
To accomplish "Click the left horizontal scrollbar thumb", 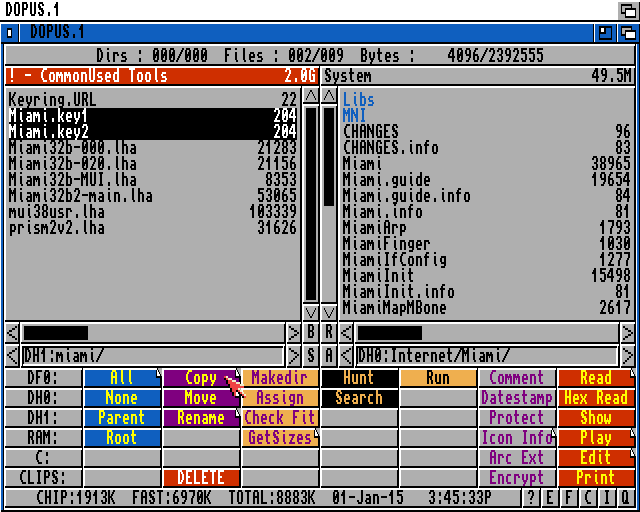I will [56, 333].
